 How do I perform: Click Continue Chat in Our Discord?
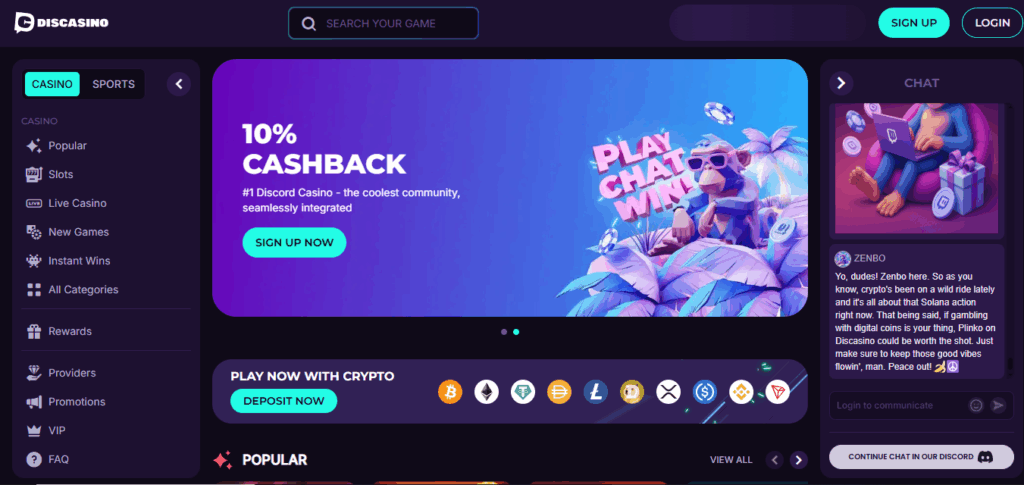point(921,457)
